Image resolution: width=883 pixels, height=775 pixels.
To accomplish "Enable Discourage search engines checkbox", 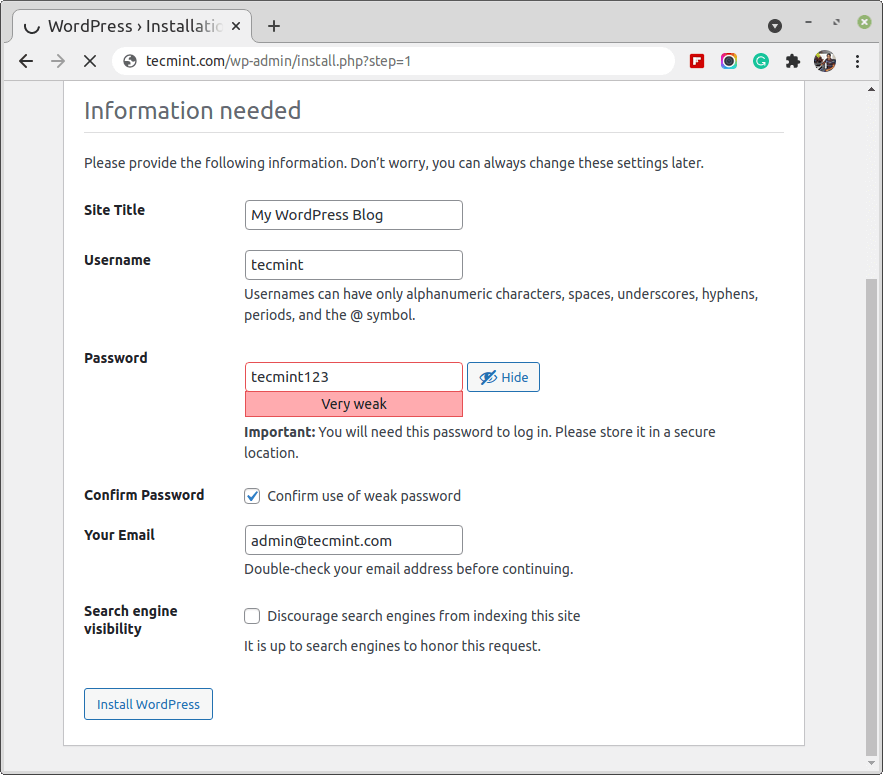I will (252, 616).
